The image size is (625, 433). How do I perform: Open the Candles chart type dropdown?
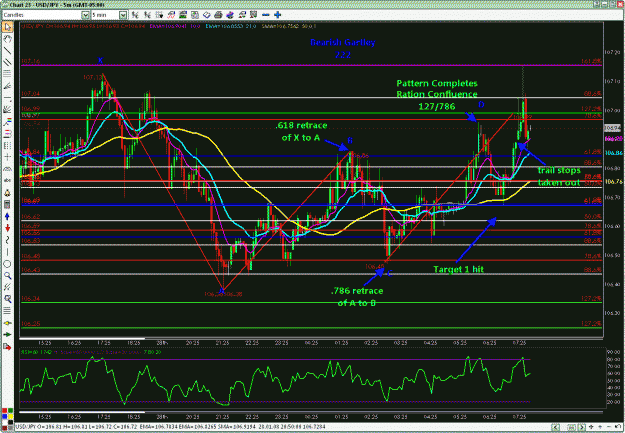click(x=85, y=15)
